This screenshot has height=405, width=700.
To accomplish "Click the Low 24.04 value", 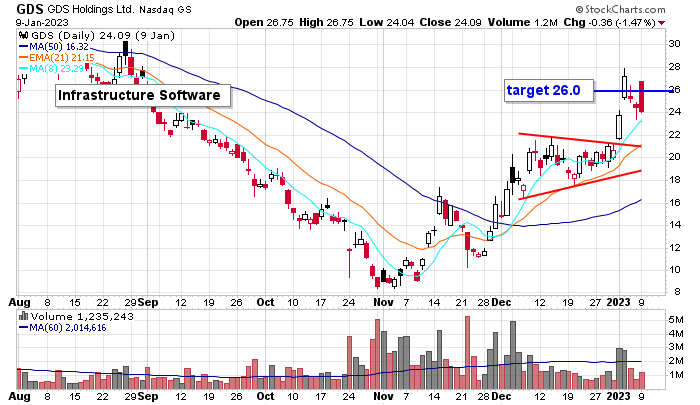I will pos(387,22).
